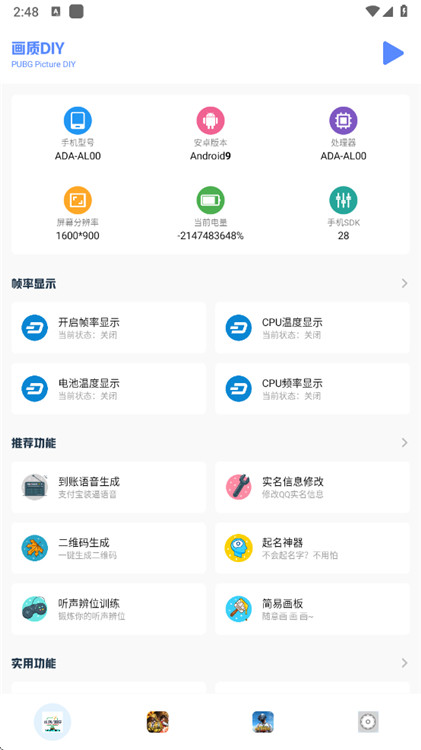
Task: Tap the orange screen resolution icon
Action: 78,200
